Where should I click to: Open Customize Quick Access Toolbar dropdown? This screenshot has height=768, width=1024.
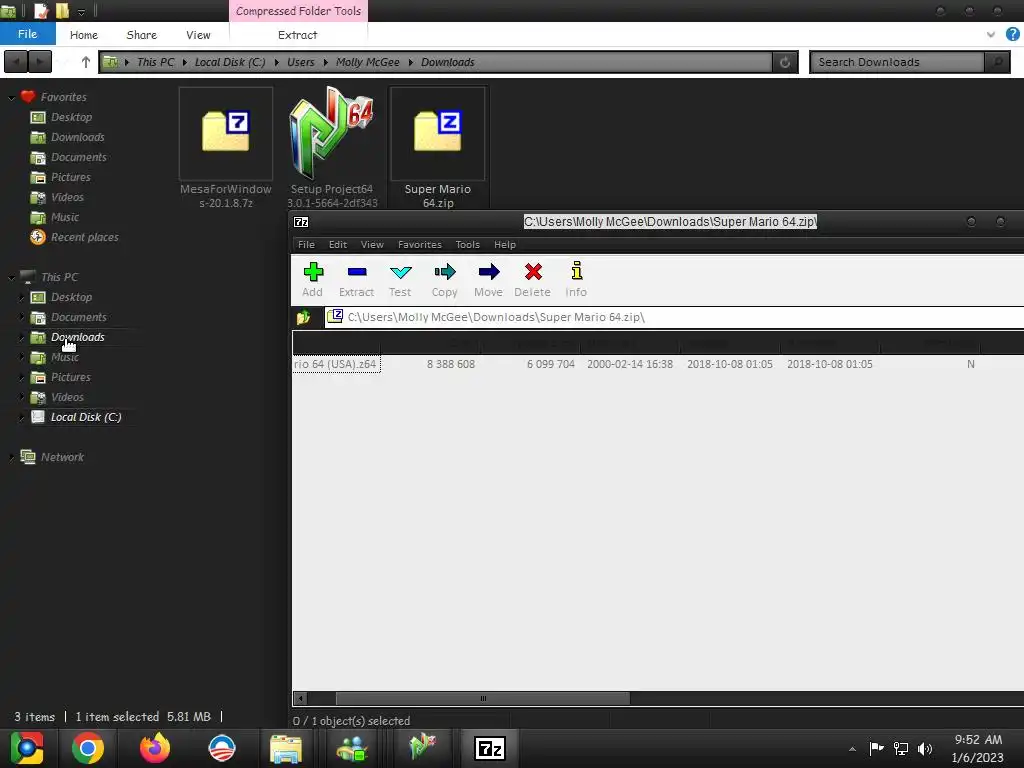[81, 11]
